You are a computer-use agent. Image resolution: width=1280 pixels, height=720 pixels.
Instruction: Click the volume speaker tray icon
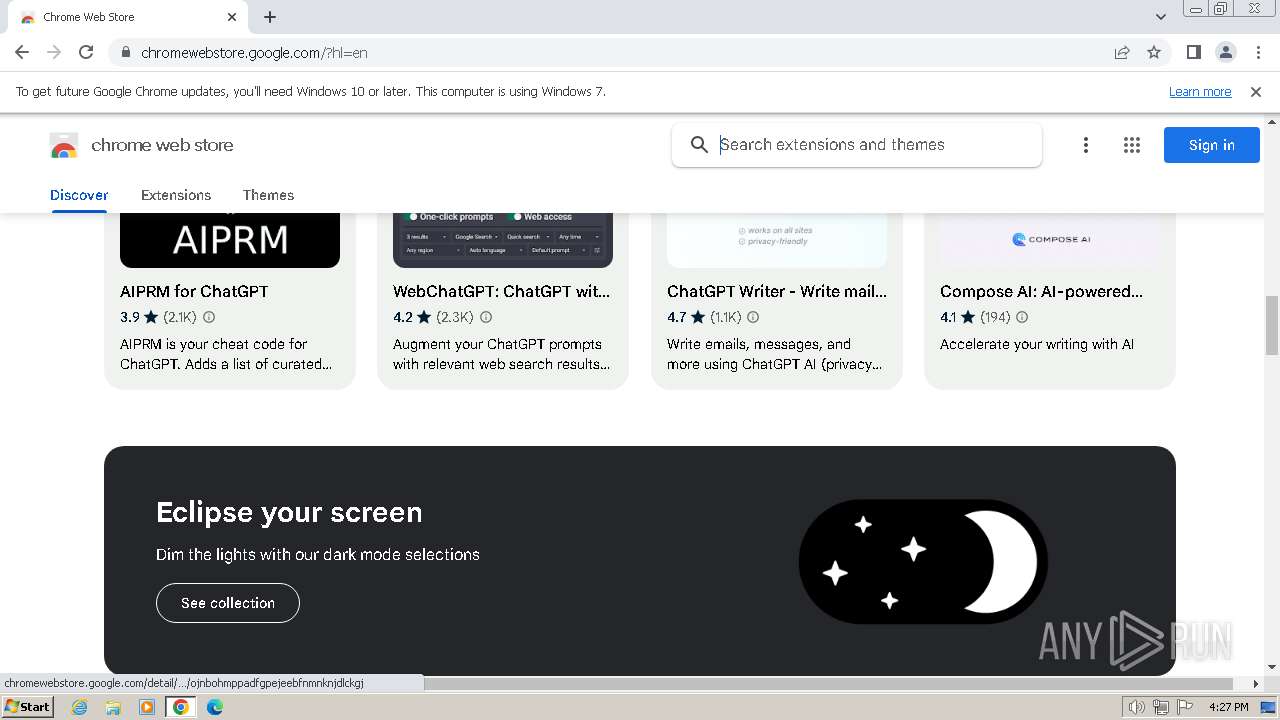tap(1136, 707)
